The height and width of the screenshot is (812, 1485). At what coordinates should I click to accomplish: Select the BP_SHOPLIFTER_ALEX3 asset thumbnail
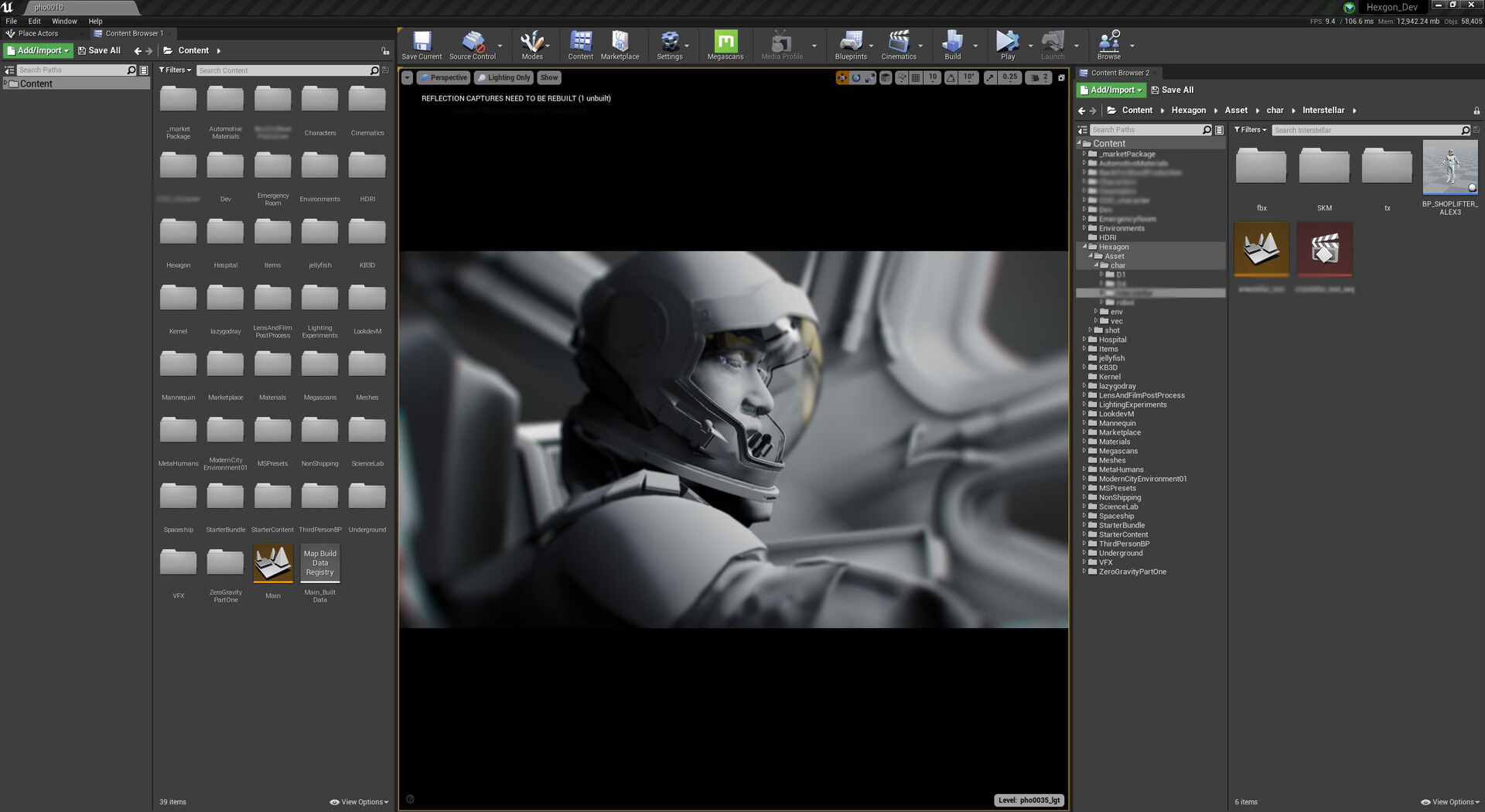[x=1450, y=167]
